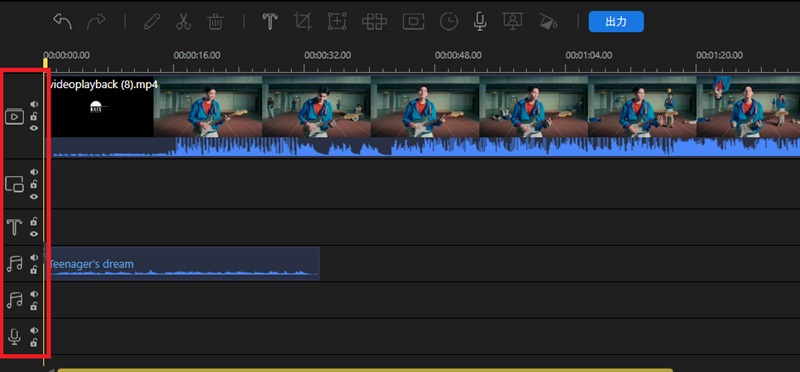Click ruler at 00:01:04.00 mark
800x372 pixels.
pyautogui.click(x=589, y=55)
